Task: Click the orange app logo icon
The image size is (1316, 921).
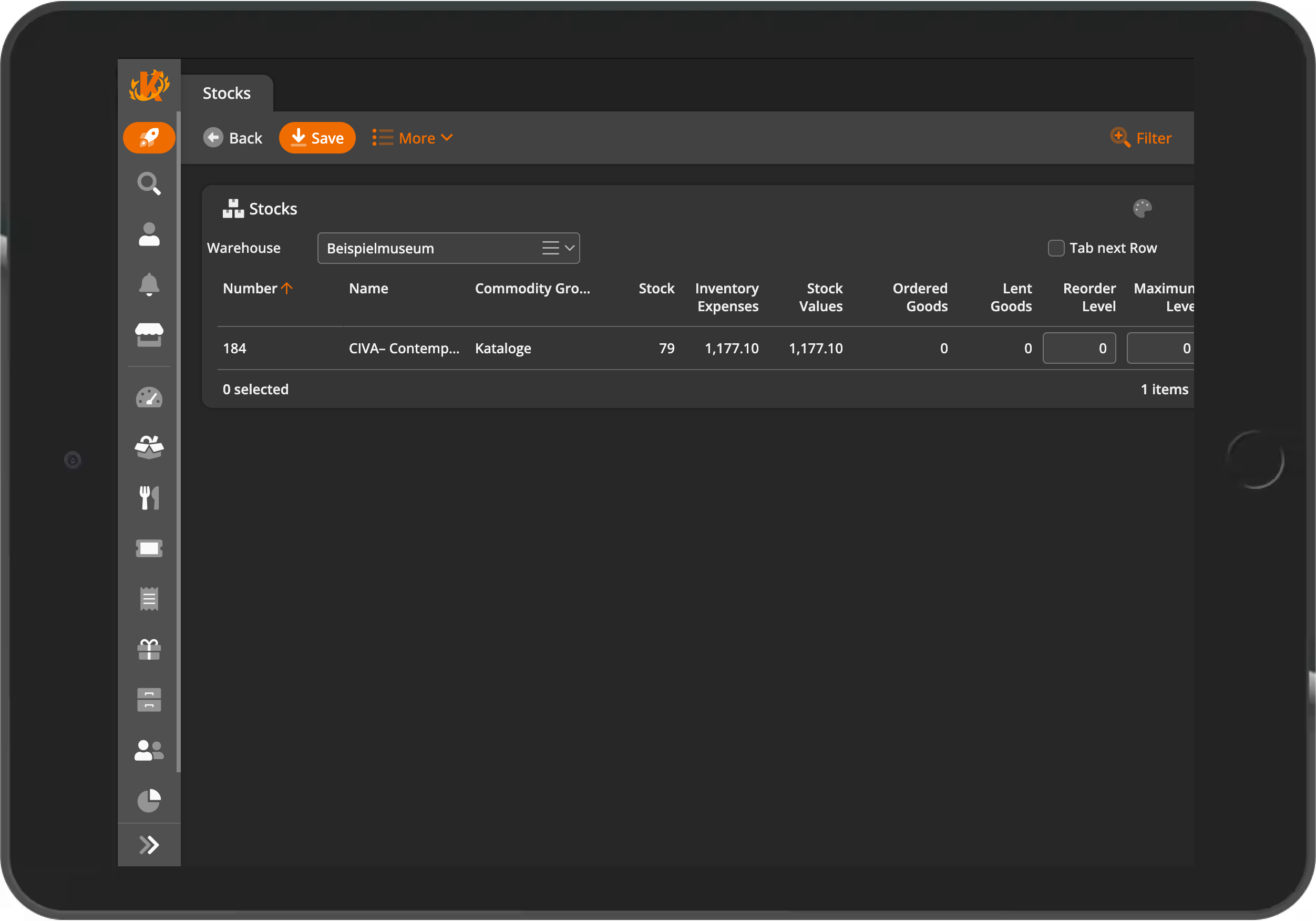Action: coord(149,86)
